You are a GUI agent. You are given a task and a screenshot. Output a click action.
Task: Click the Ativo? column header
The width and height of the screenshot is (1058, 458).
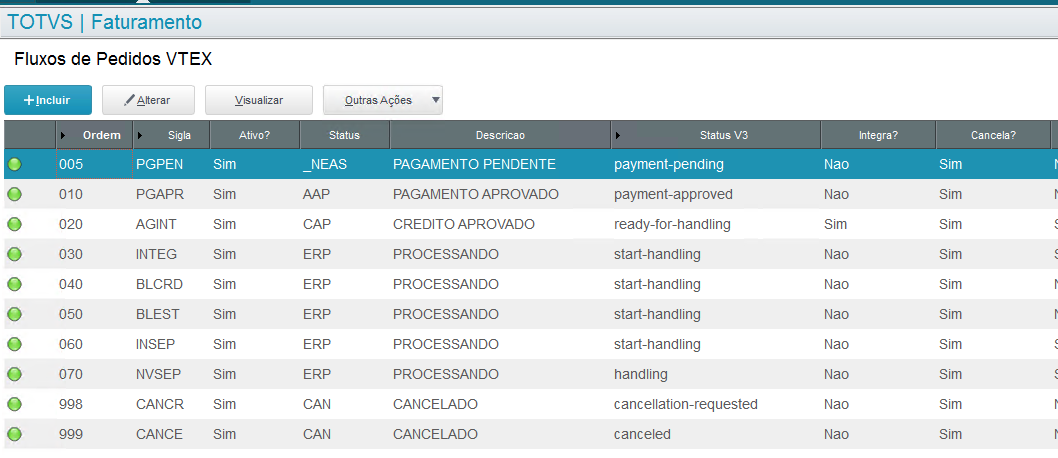tap(255, 135)
